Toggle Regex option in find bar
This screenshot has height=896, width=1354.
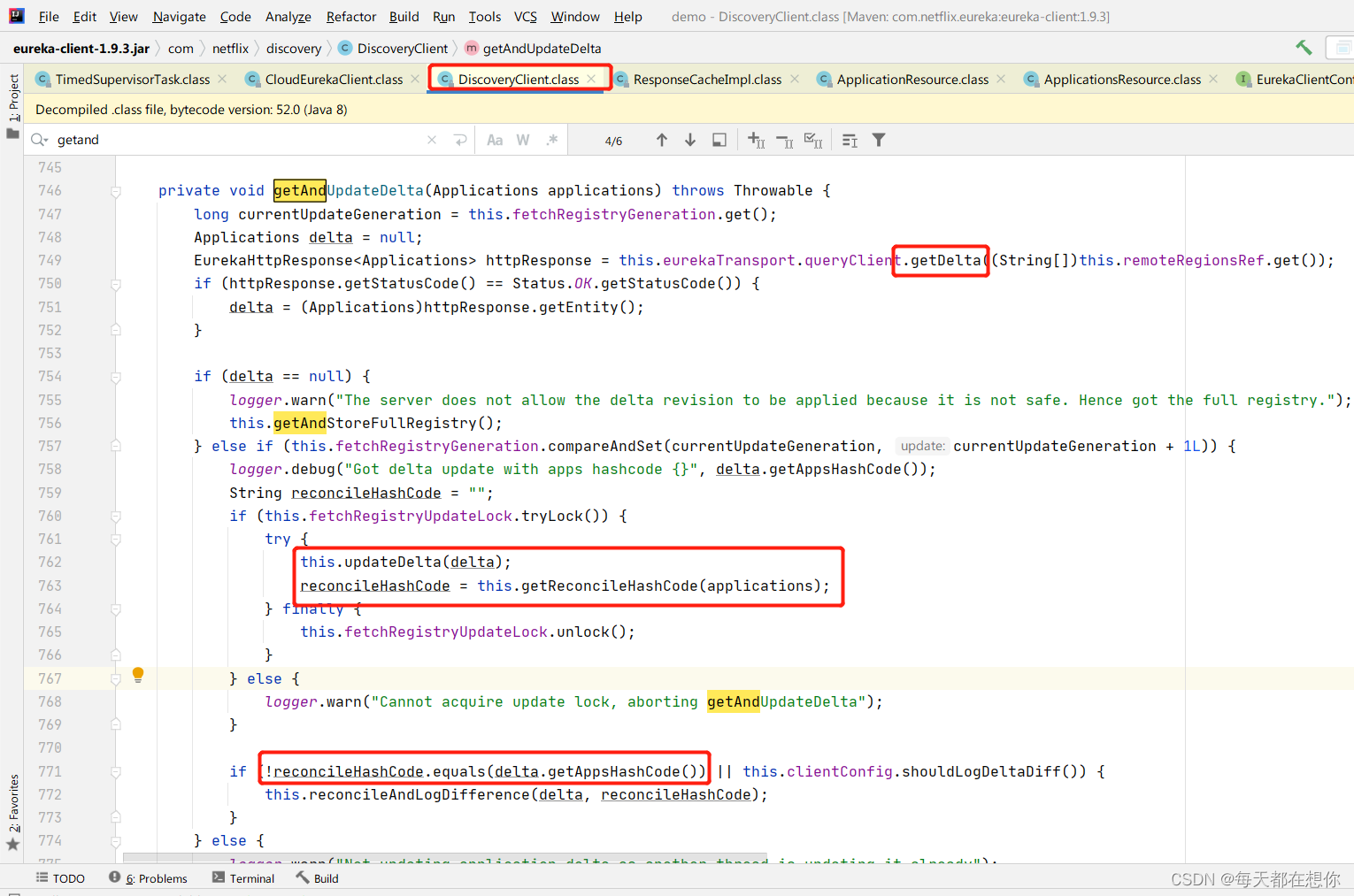[552, 140]
